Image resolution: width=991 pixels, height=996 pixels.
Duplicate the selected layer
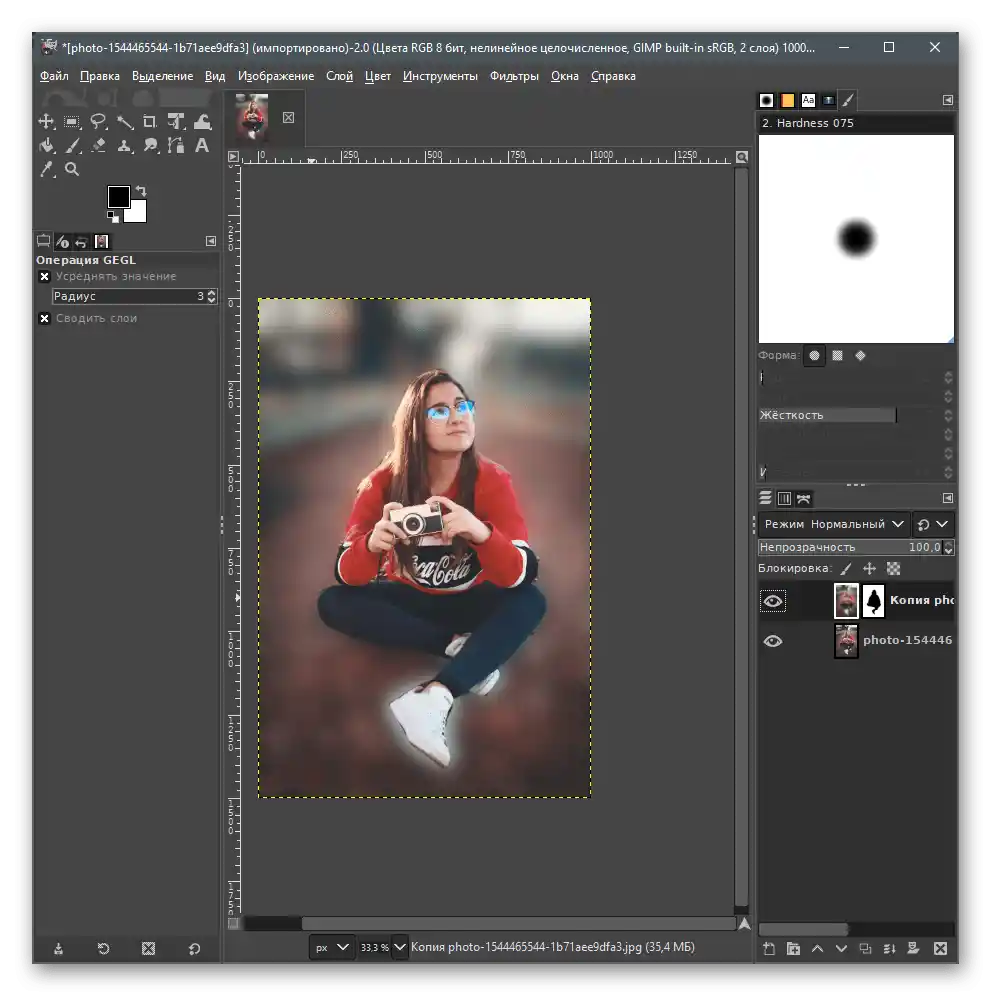(865, 948)
